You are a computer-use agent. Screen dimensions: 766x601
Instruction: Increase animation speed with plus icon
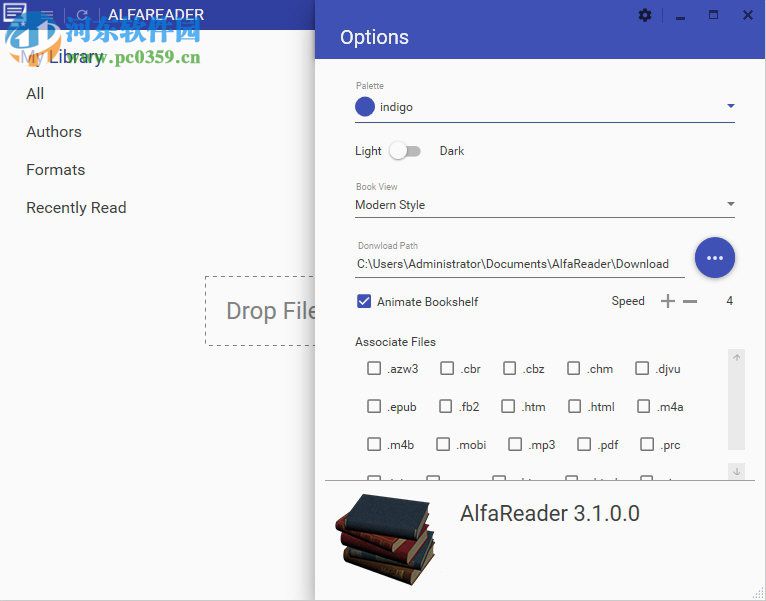667,301
